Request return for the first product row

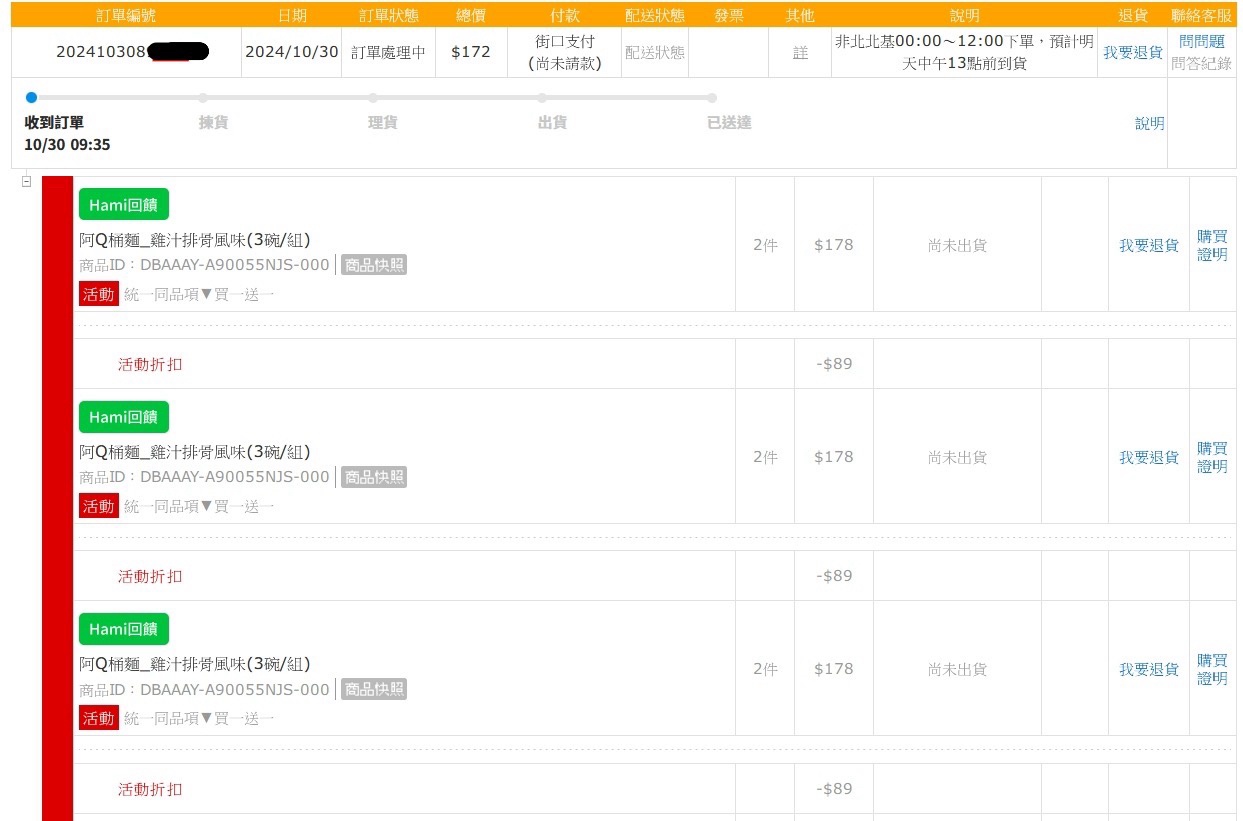1148,245
